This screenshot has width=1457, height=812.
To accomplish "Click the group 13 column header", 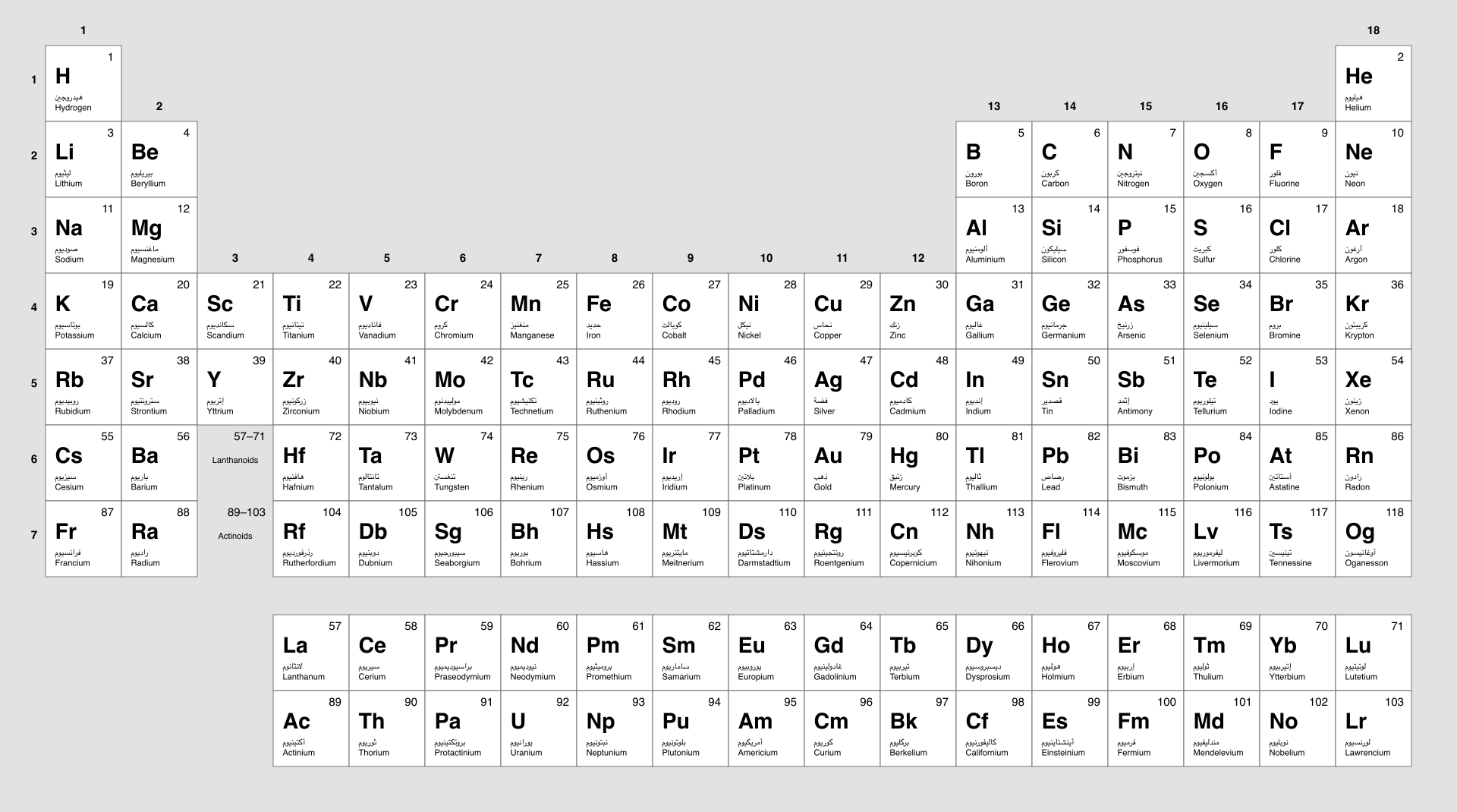I will [x=994, y=106].
